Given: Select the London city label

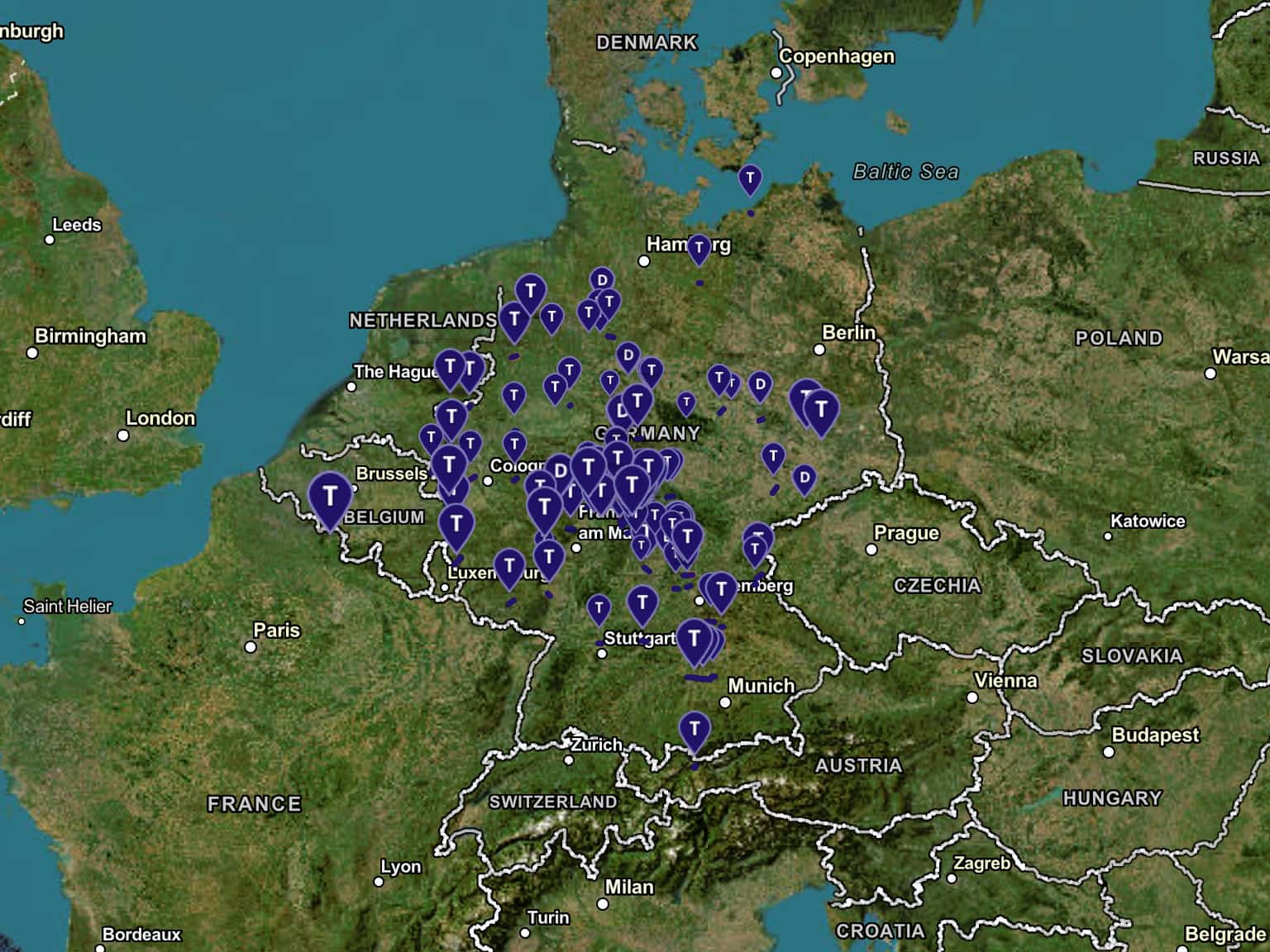Looking at the screenshot, I should pyautogui.click(x=160, y=418).
